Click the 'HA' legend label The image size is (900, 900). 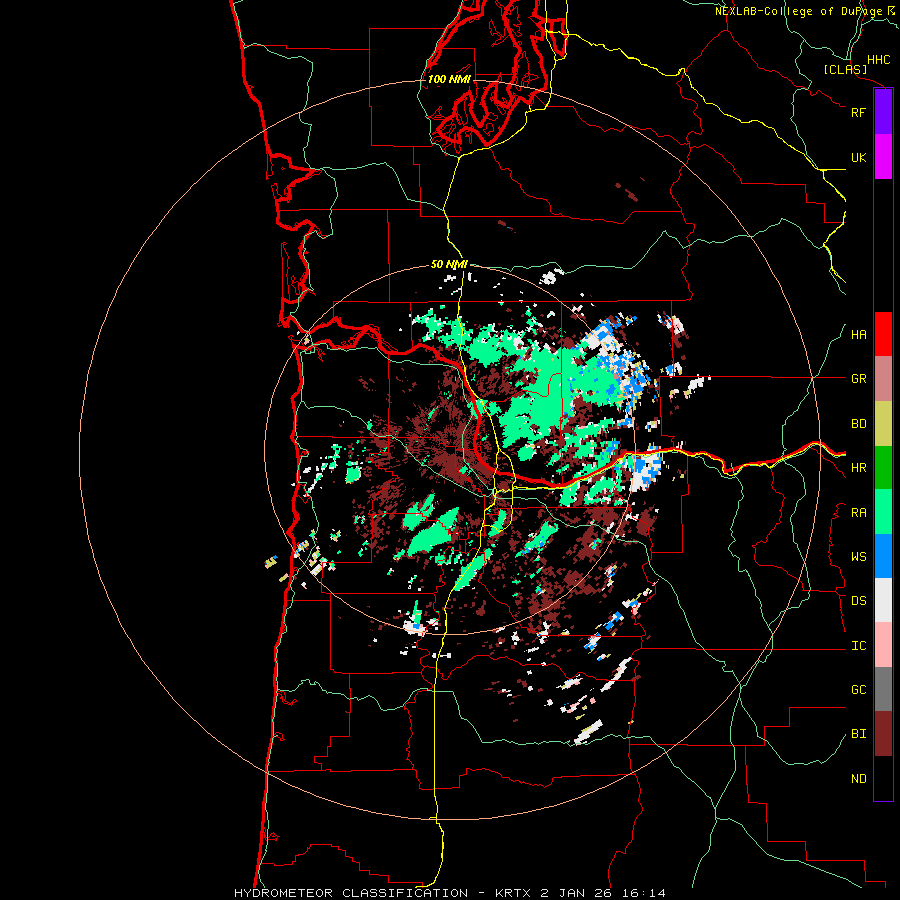(x=858, y=335)
